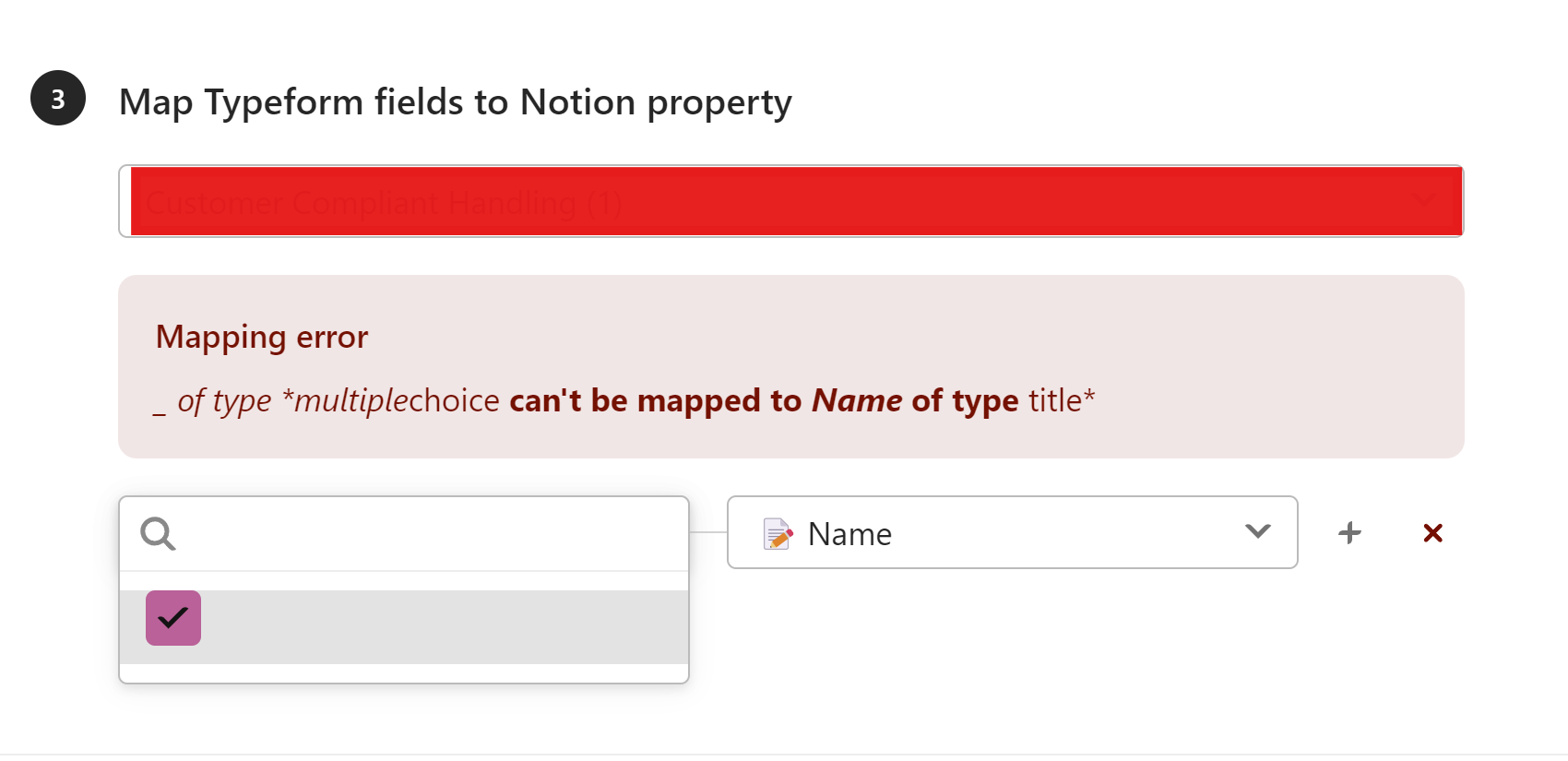The height and width of the screenshot is (761, 1568).
Task: Click 'title*' word in error message
Action: (1062, 401)
